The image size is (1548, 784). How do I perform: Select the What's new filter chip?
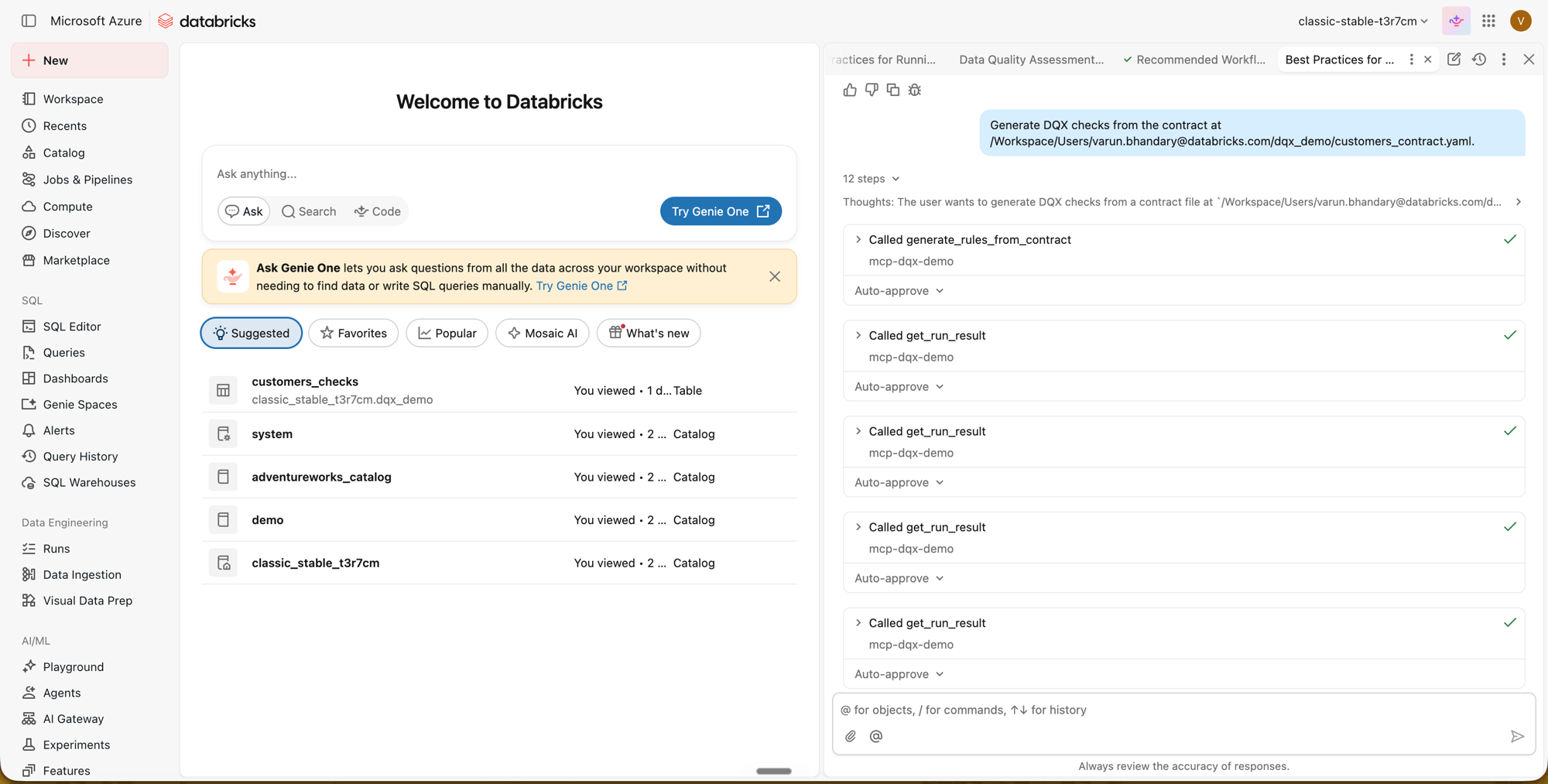tap(649, 333)
